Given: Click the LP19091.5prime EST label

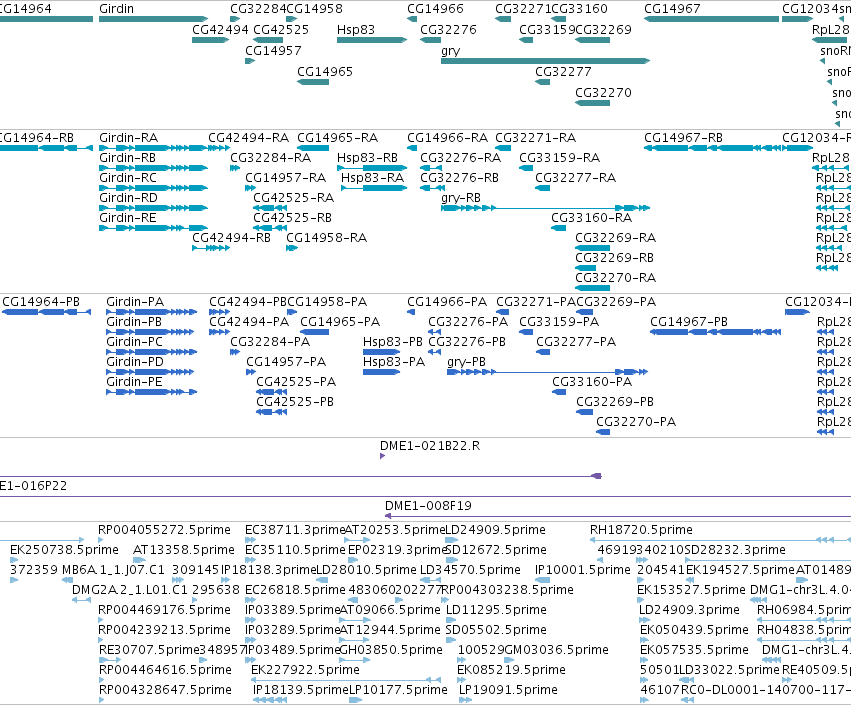Looking at the screenshot, I should tap(509, 690).
